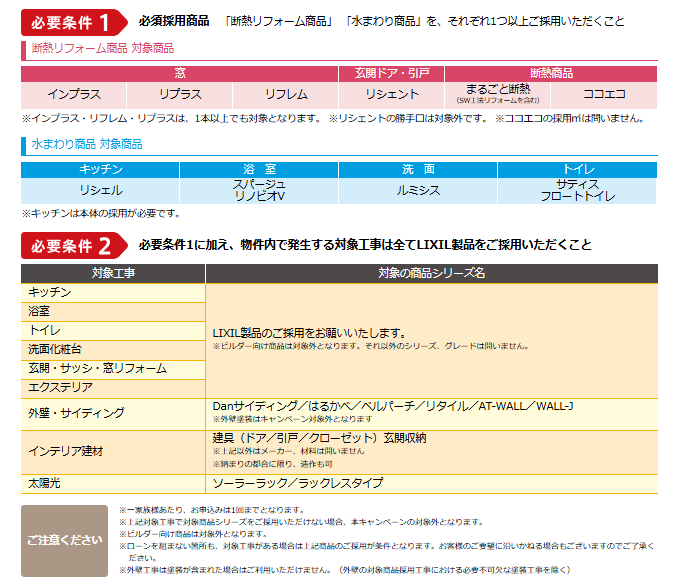Viewport: 683px width, 586px height.
Task: Select the 水まわり商品 対象商品 heading
Action: tap(87, 144)
